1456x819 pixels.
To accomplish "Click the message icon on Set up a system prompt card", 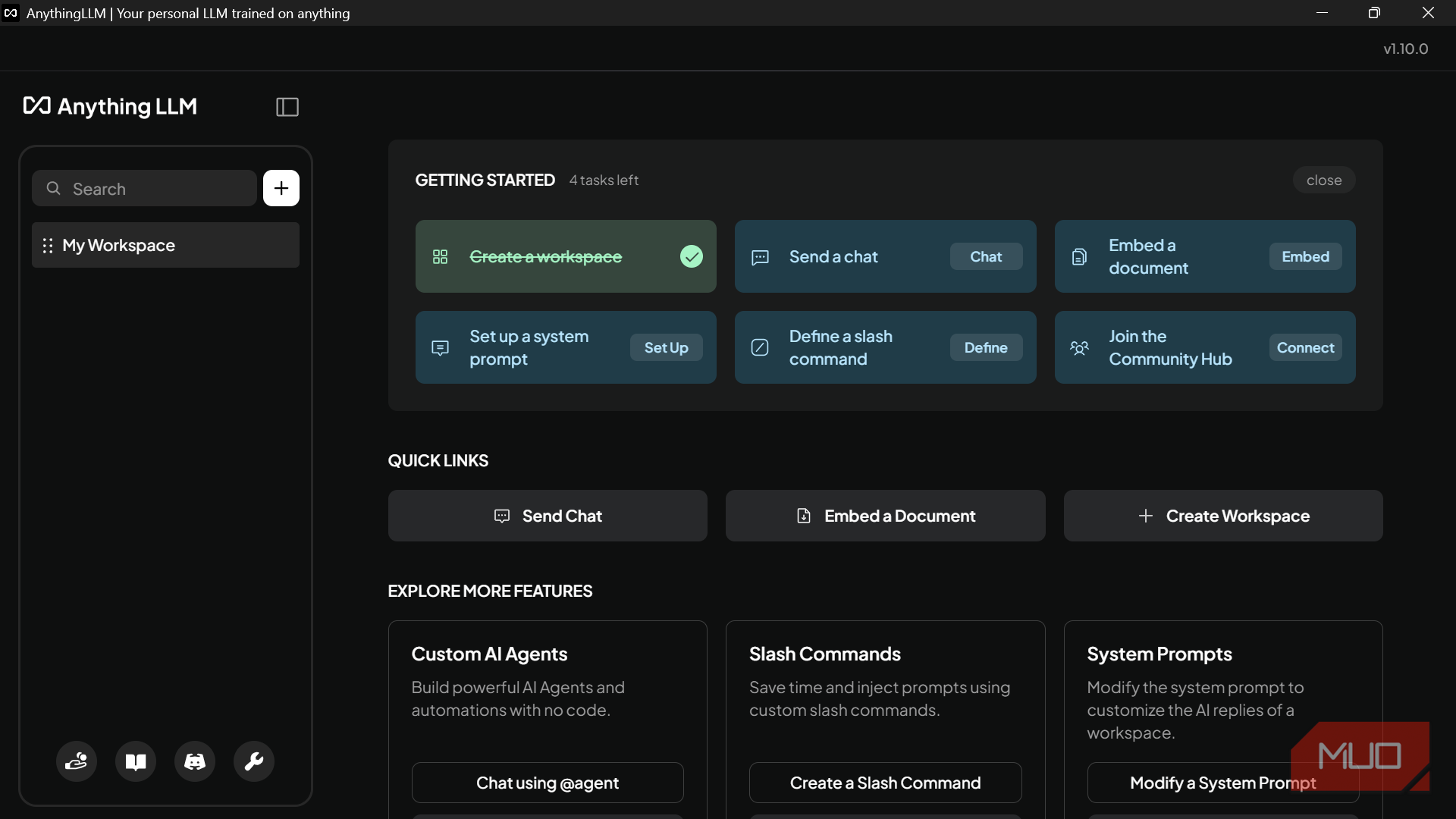I will tap(440, 348).
